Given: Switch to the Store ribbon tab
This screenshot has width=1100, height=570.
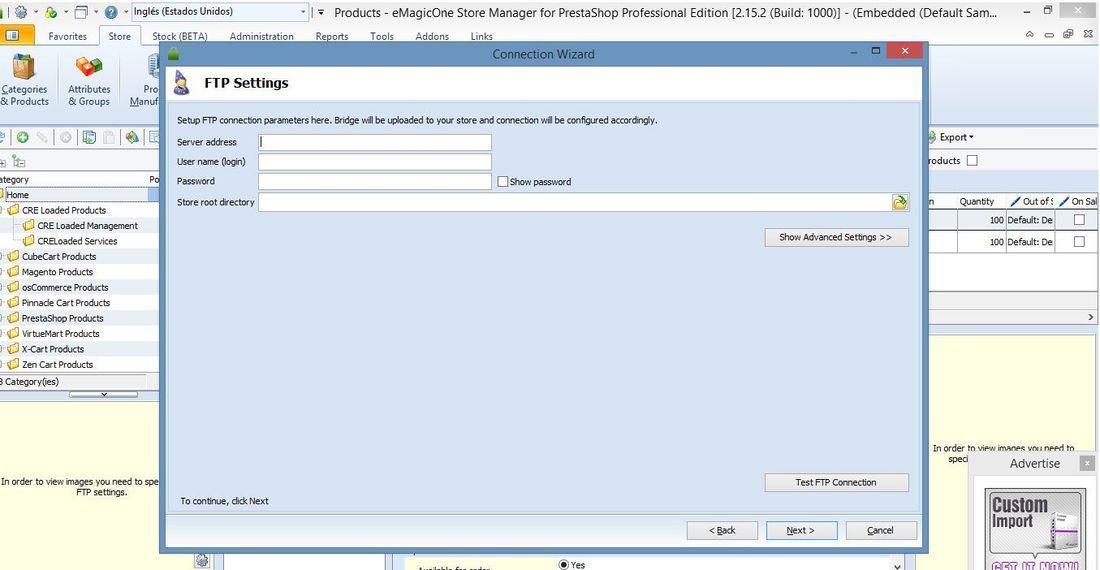Looking at the screenshot, I should (119, 36).
